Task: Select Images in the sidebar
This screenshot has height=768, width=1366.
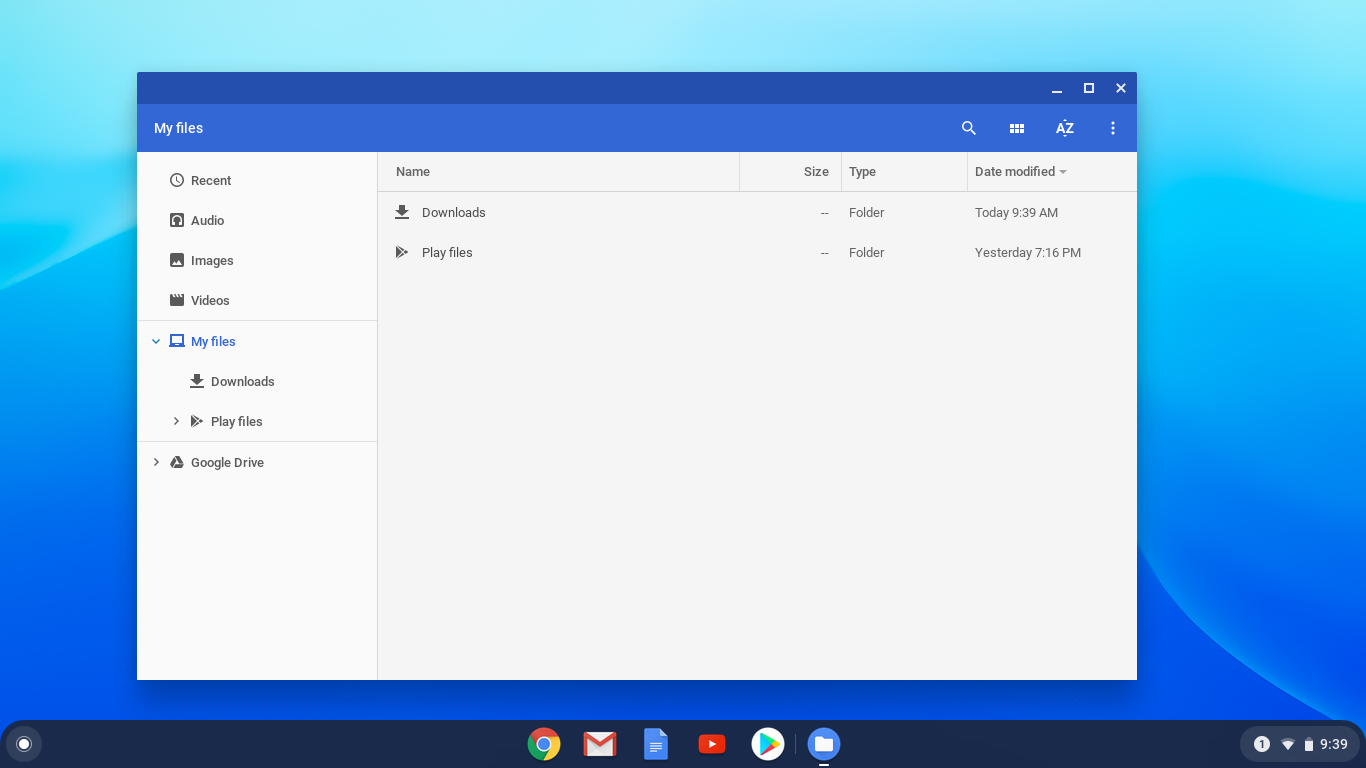Action: (257, 260)
